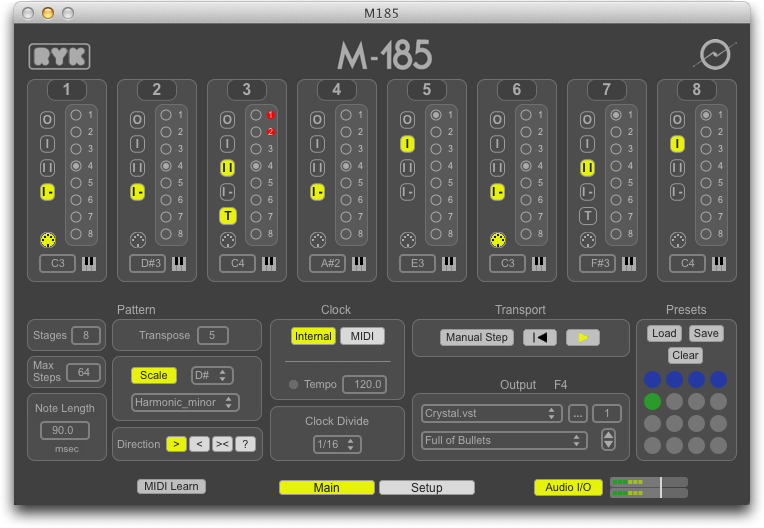Select Internal clock source
This screenshot has height=528, width=764.
(313, 336)
